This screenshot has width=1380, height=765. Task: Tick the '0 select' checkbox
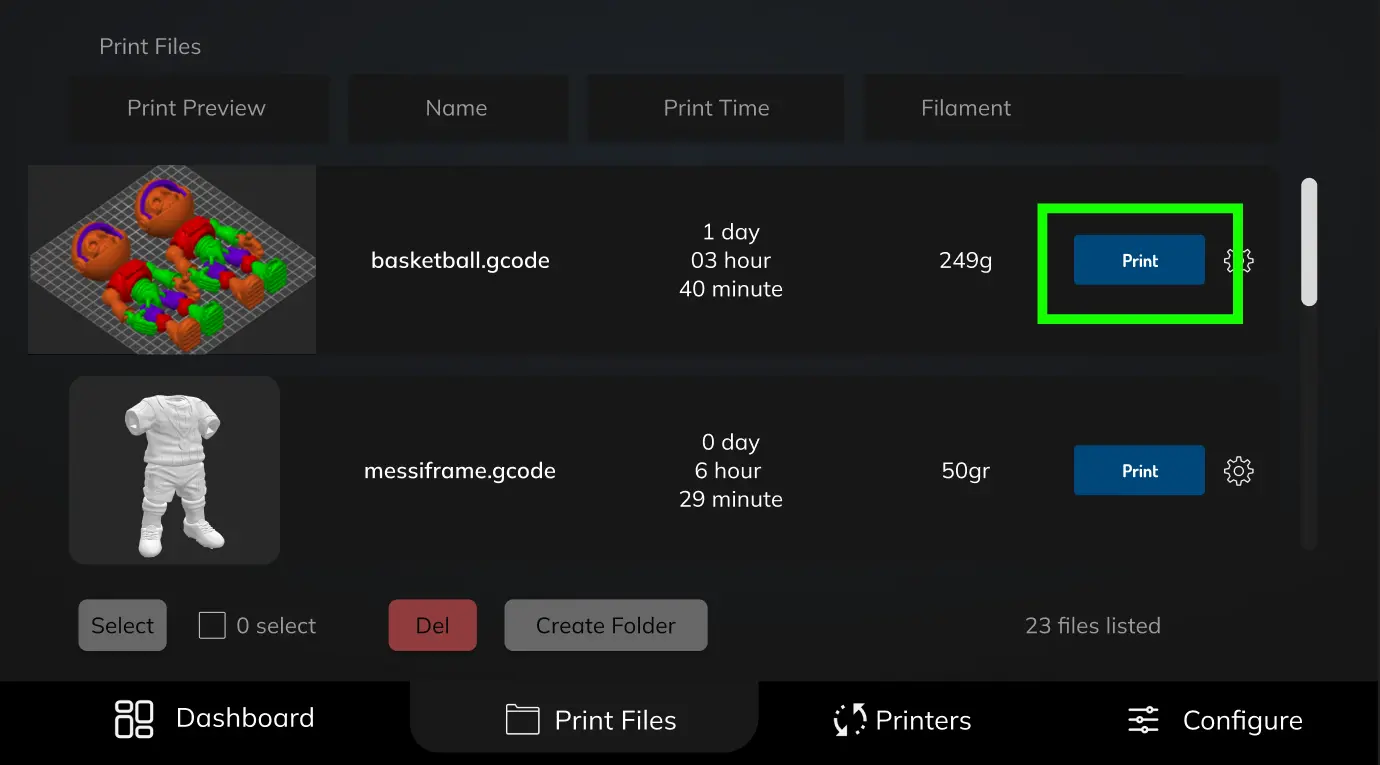click(x=212, y=626)
